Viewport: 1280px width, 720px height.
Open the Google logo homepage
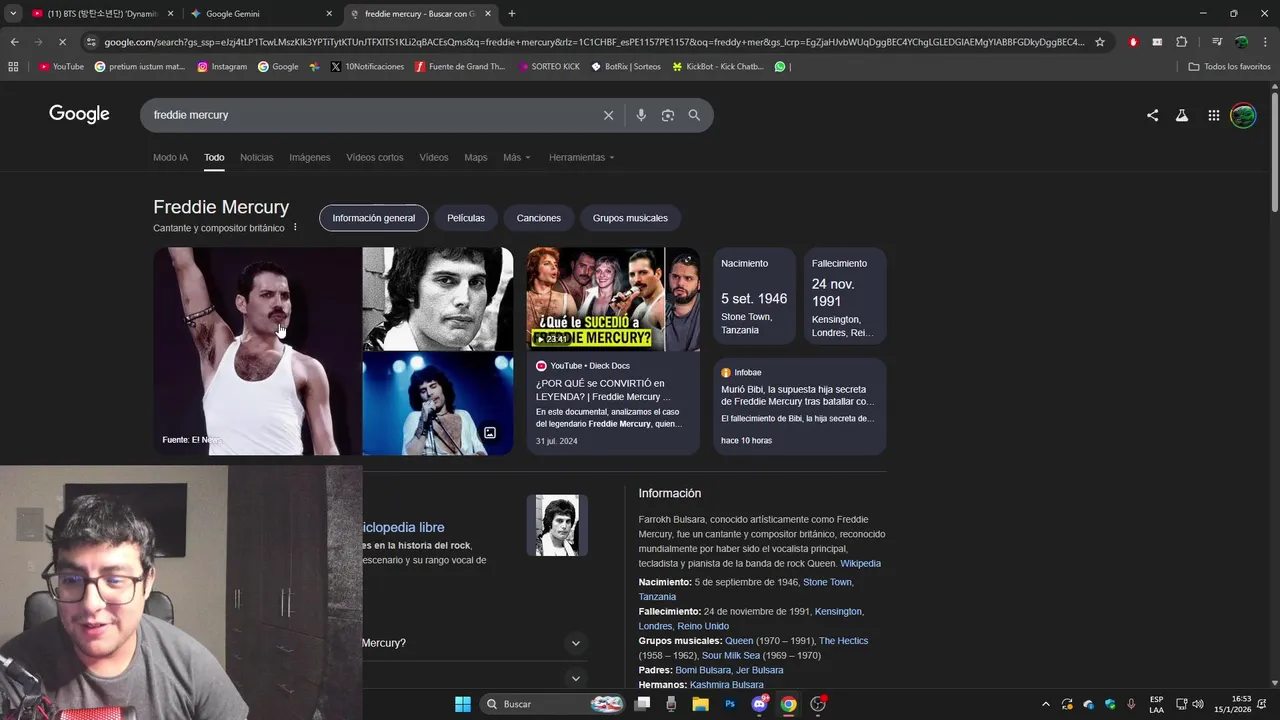(79, 114)
